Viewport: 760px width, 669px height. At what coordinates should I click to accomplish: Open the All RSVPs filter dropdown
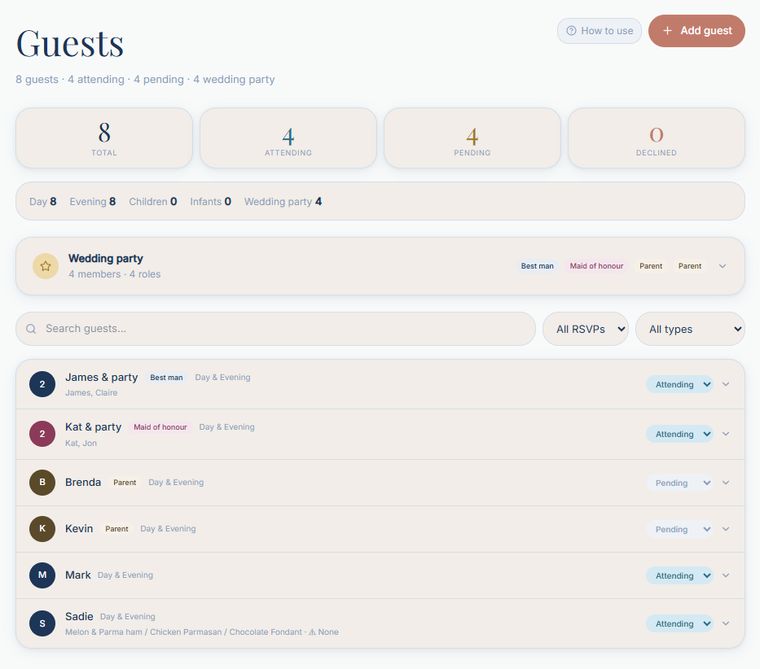click(586, 329)
